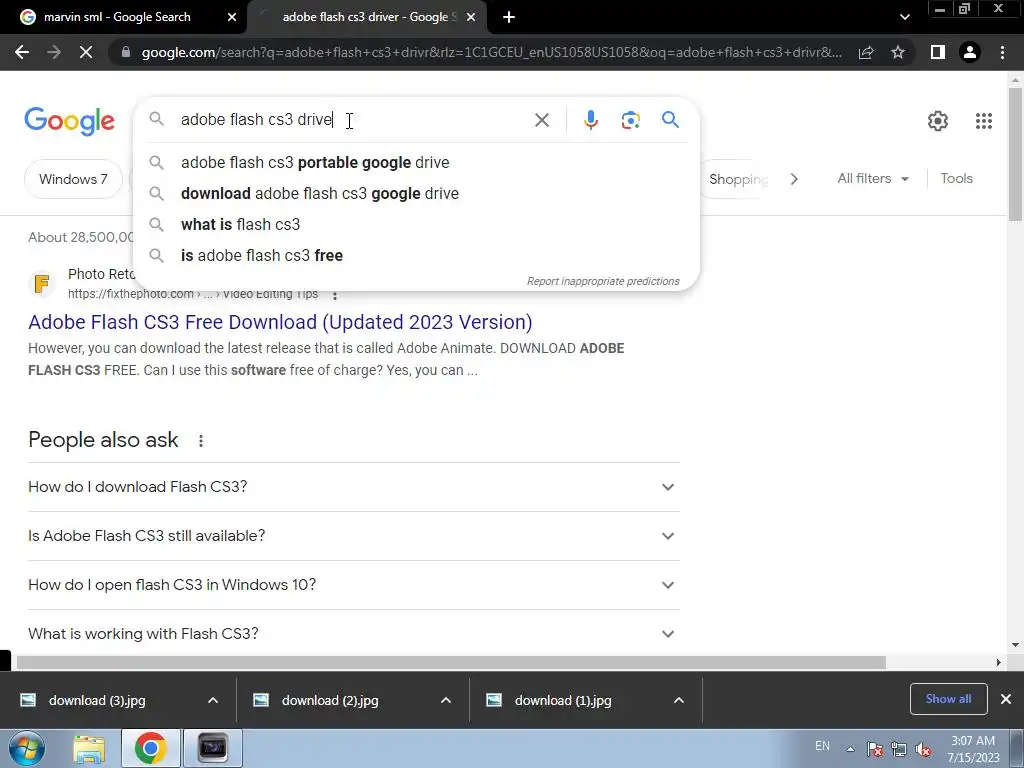The height and width of the screenshot is (768, 1024).
Task: Click the muted volume tray icon
Action: point(923,750)
